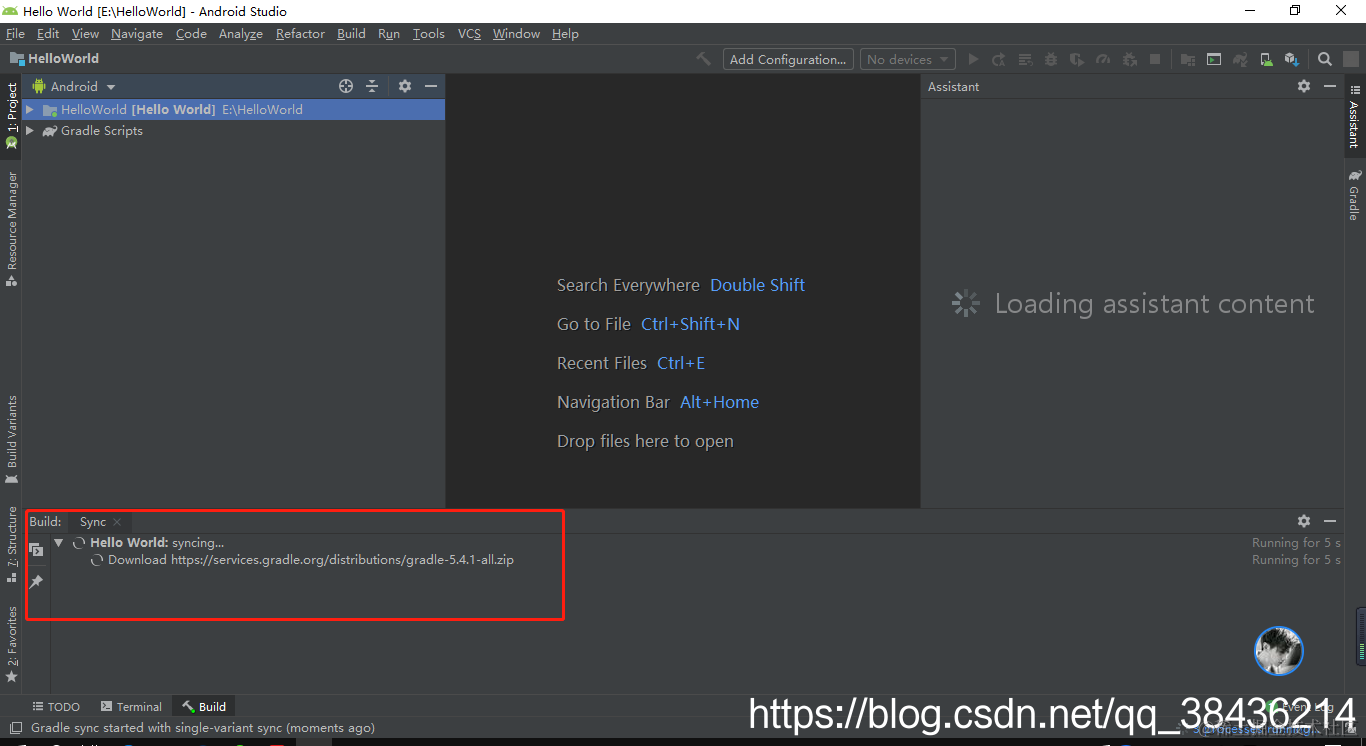Click the Make Project hammer icon
Screen dimensions: 1366x746
704,59
